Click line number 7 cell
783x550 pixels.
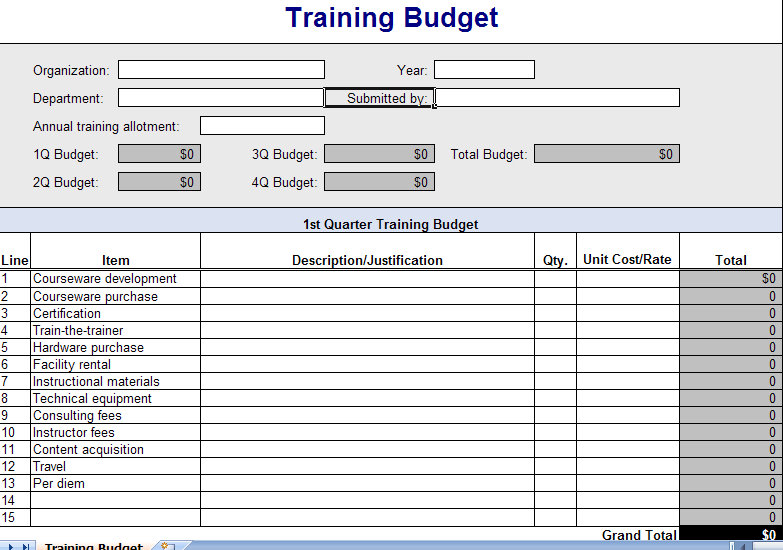click(x=15, y=381)
